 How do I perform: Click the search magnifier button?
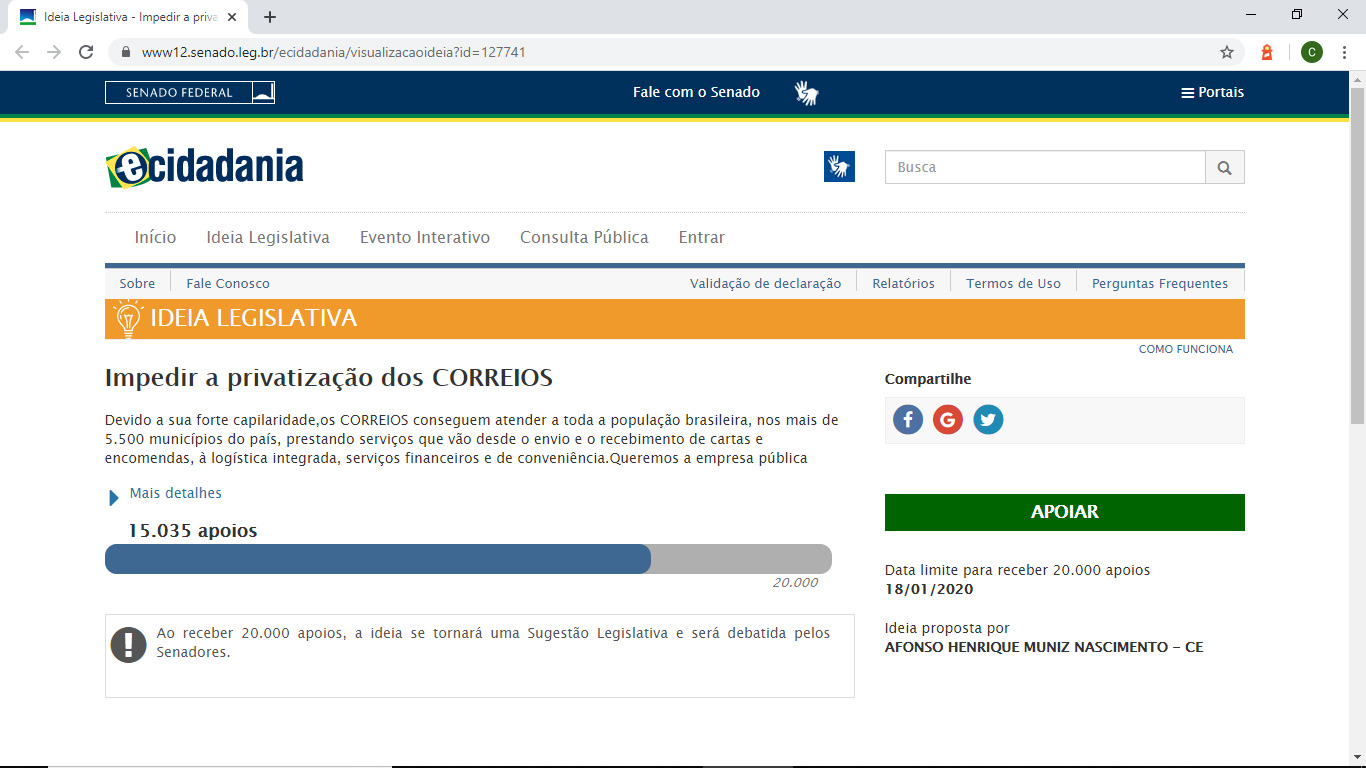click(x=1225, y=168)
